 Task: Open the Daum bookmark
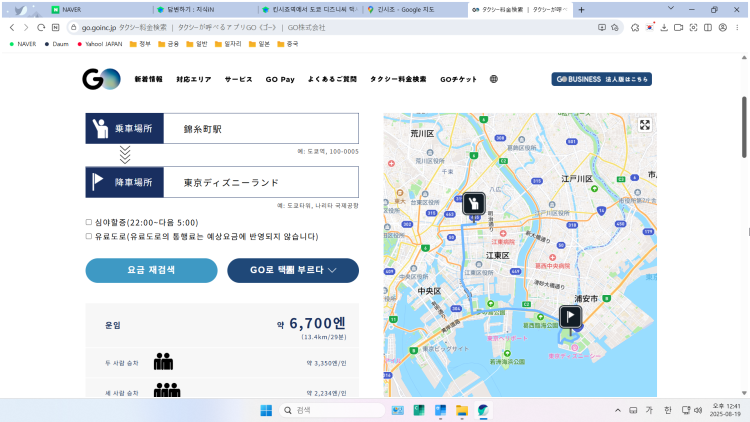[x=56, y=44]
